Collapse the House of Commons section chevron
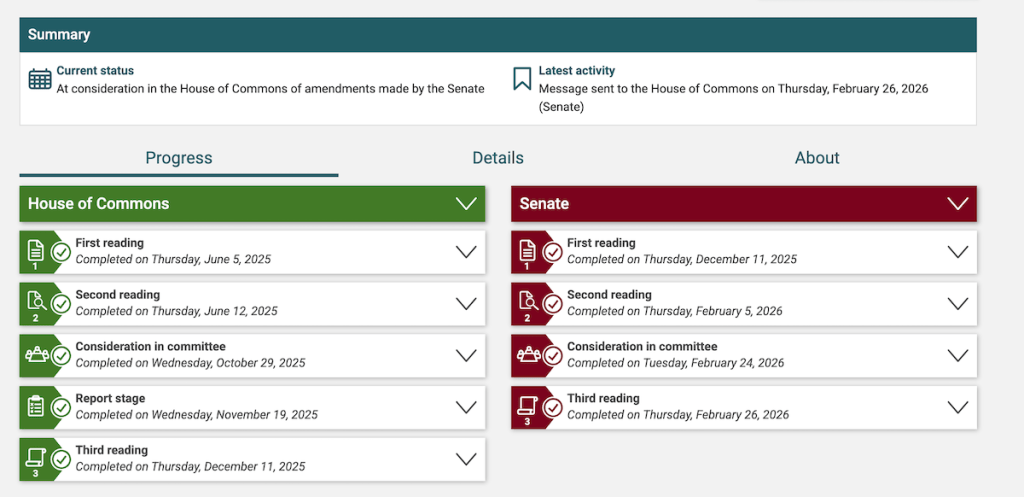This screenshot has width=1024, height=497. pos(466,204)
